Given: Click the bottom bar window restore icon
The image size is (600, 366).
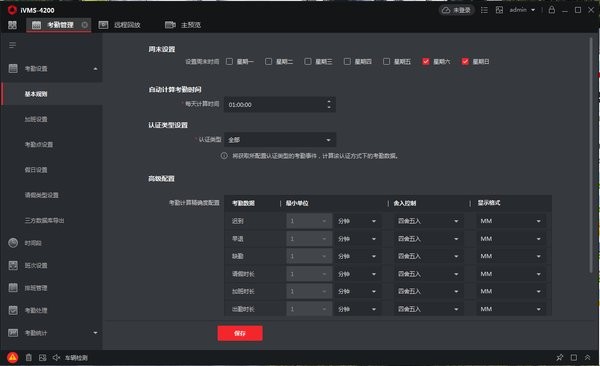Looking at the screenshot, I should [x=574, y=358].
